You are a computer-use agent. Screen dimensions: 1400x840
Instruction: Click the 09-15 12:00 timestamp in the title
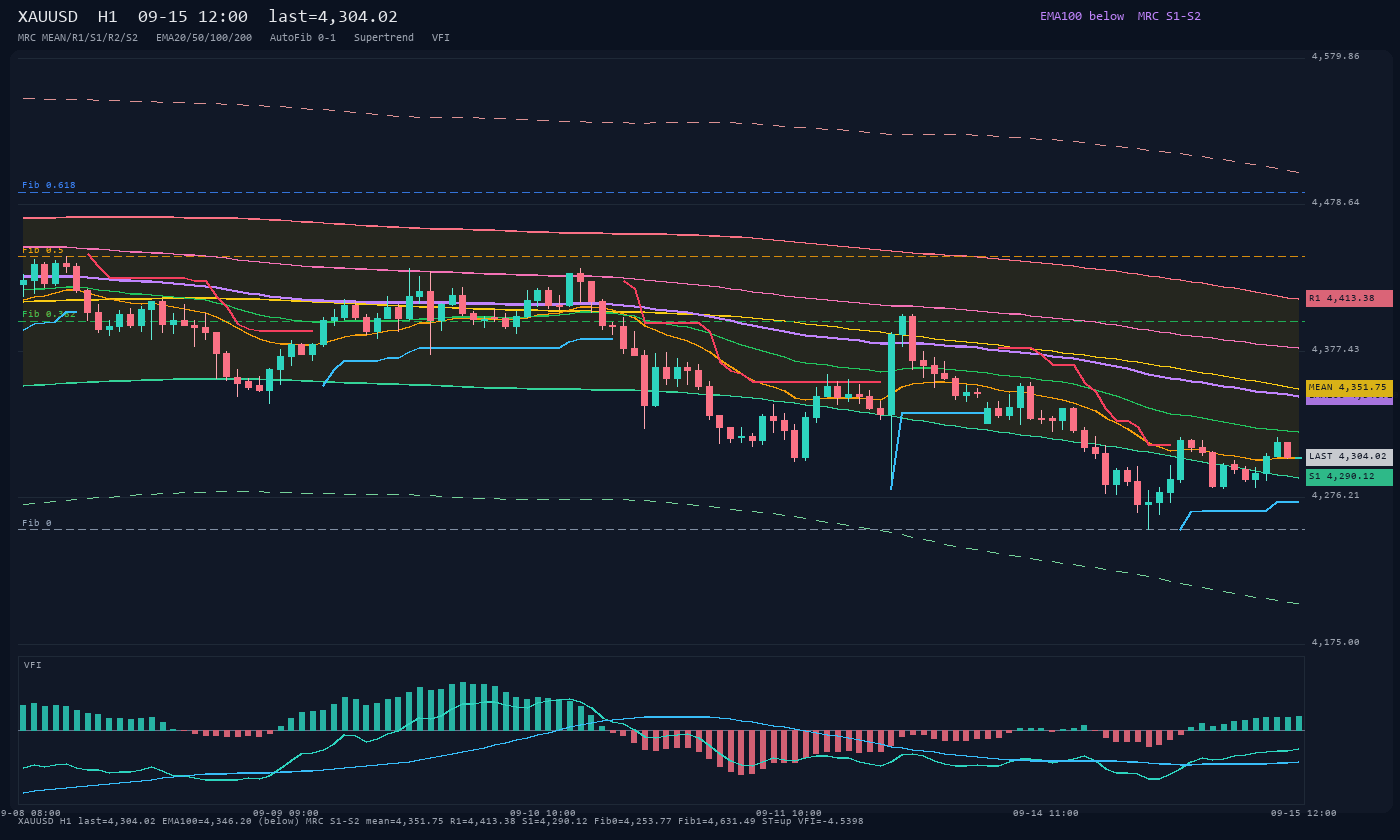[193, 16]
